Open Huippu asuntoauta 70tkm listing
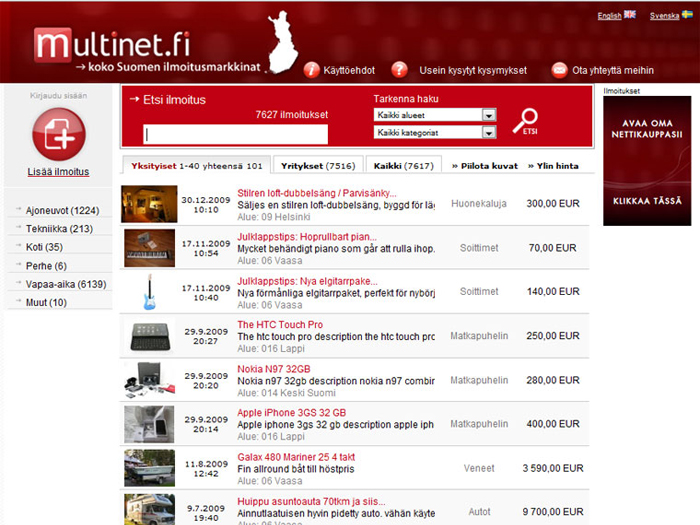Viewport: 700px width, 525px height. tap(311, 501)
